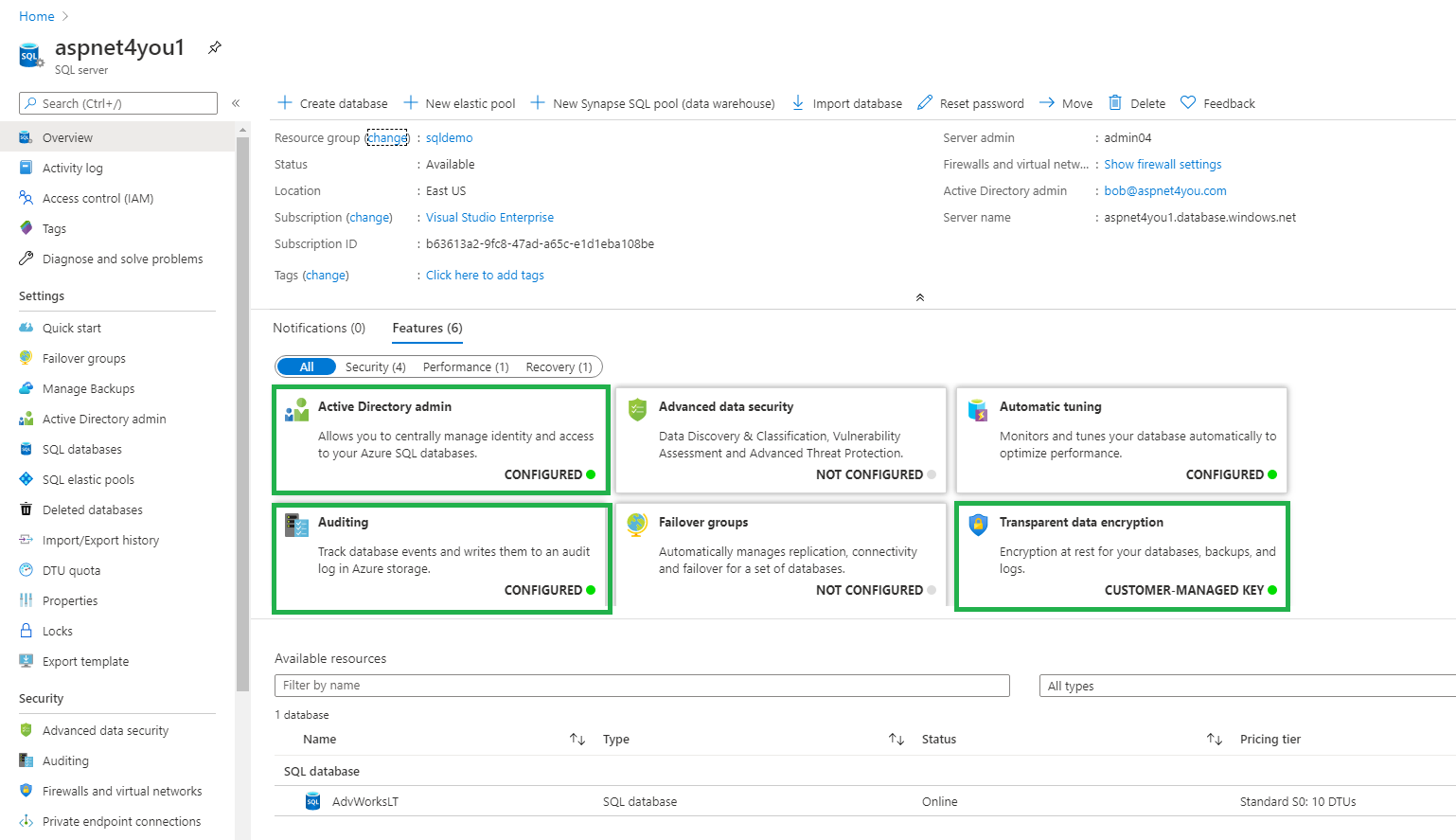
Task: Open Access control (IAM) icon
Action: click(x=26, y=198)
